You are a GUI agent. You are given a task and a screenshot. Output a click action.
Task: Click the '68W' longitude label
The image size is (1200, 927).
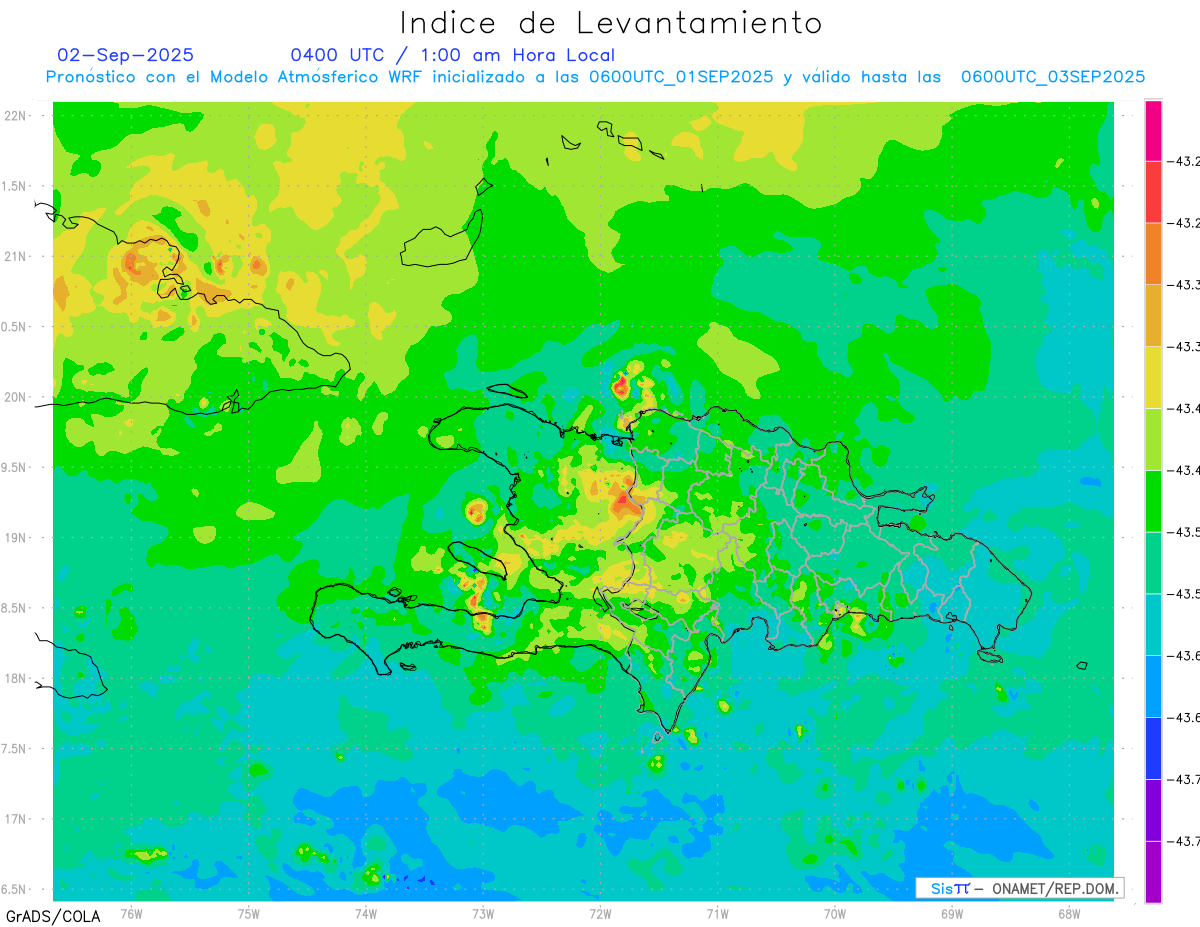click(x=1069, y=914)
